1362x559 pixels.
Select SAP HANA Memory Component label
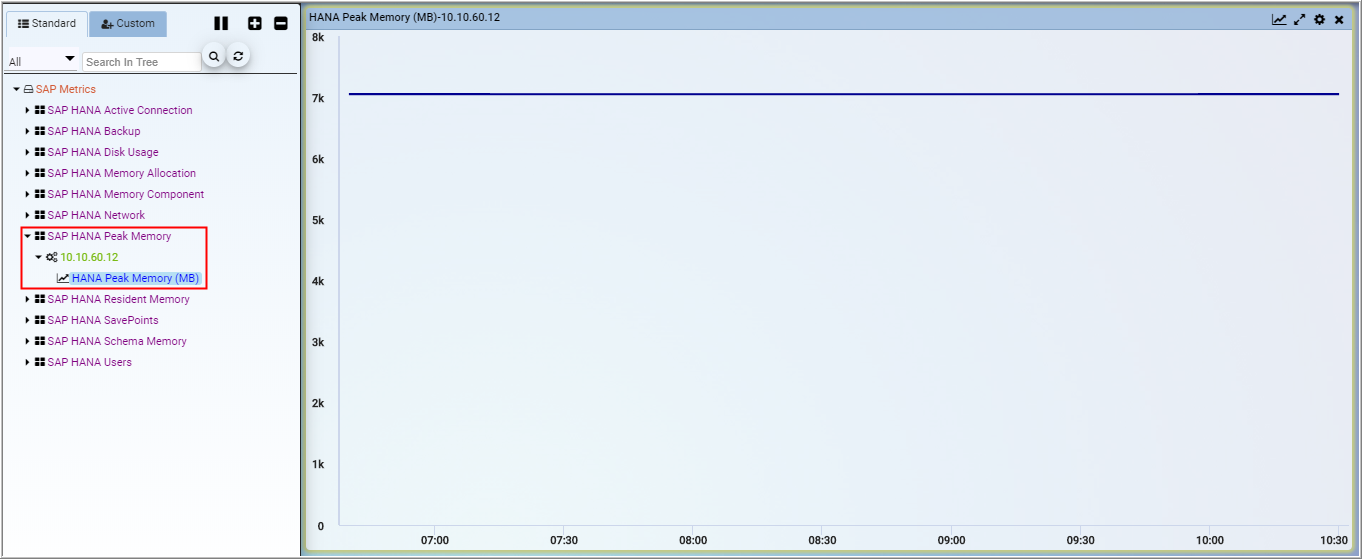[x=126, y=194]
